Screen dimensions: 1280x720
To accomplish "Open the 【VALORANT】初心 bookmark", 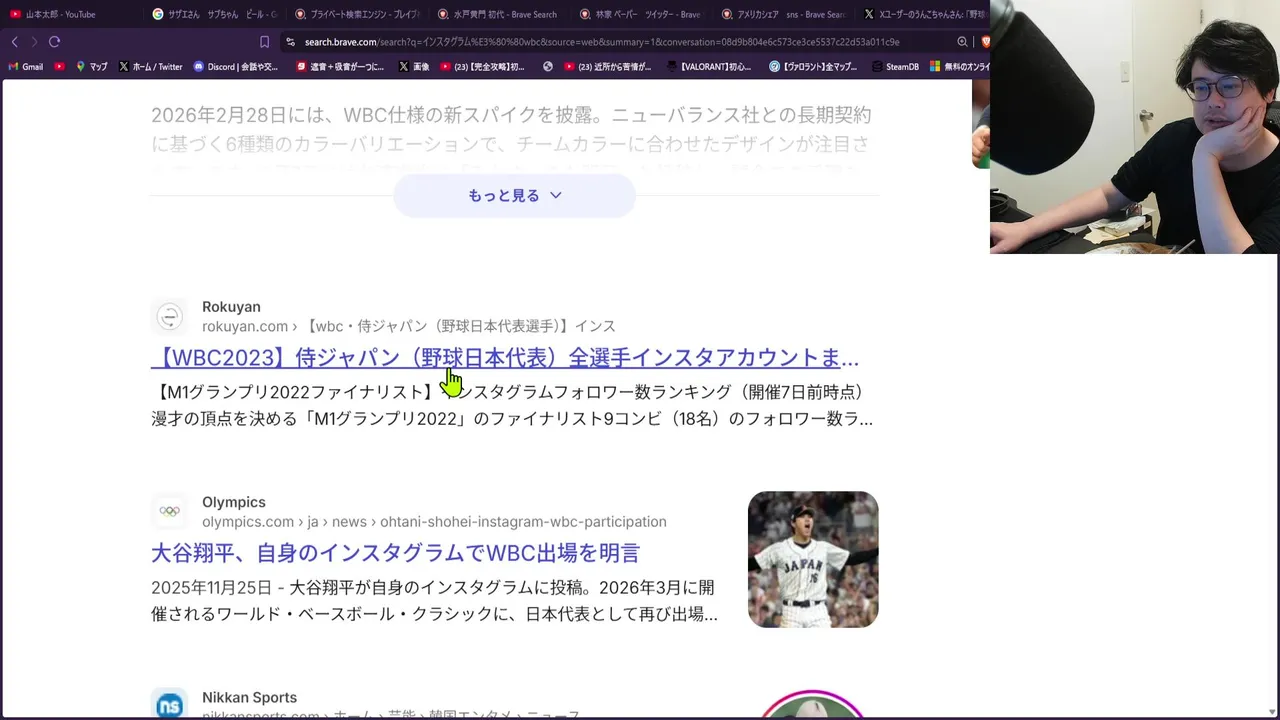I will coord(707,67).
